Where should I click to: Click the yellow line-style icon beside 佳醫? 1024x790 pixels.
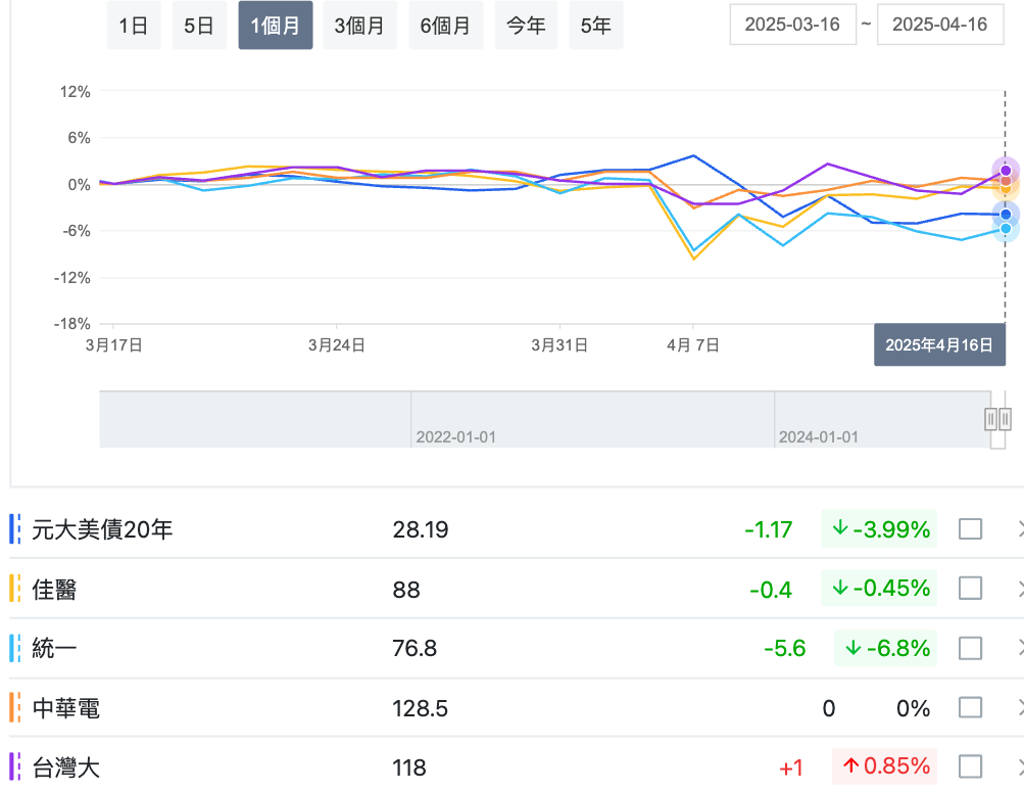pyautogui.click(x=15, y=589)
